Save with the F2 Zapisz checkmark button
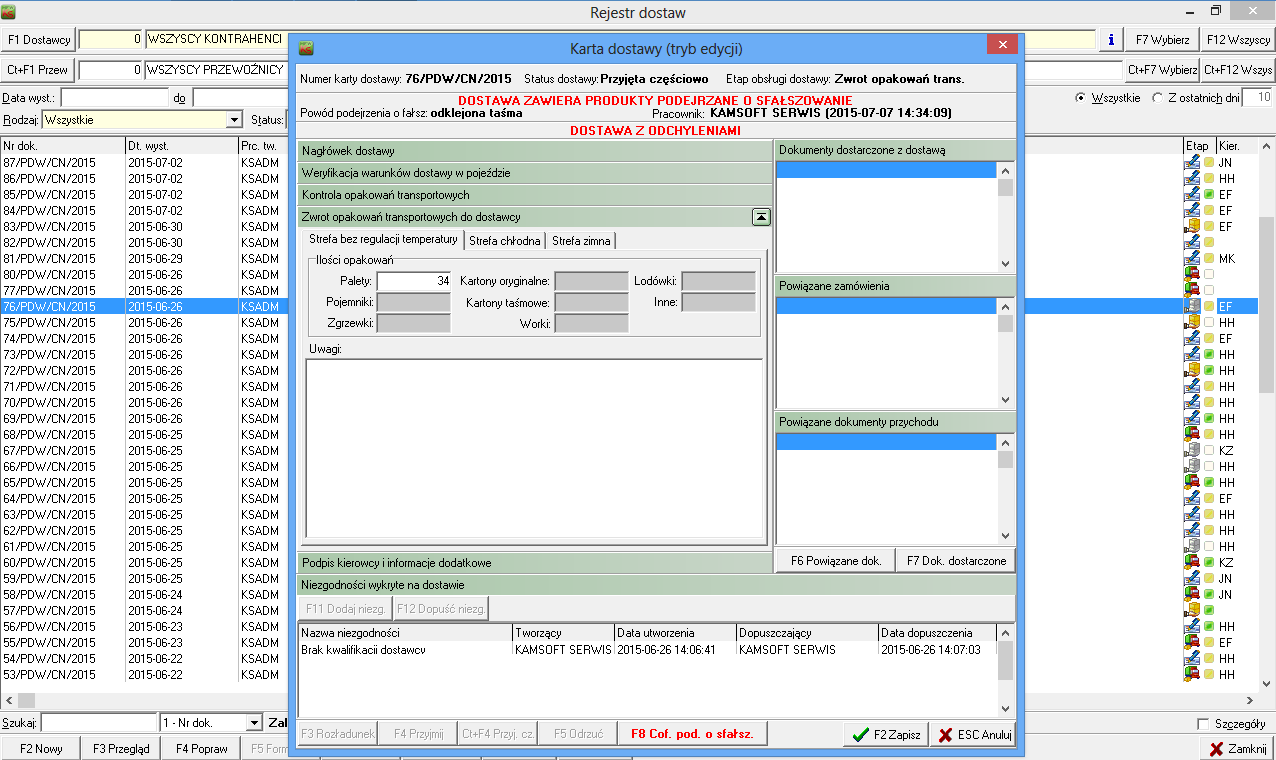Viewport: 1276px width, 760px height. [x=886, y=734]
